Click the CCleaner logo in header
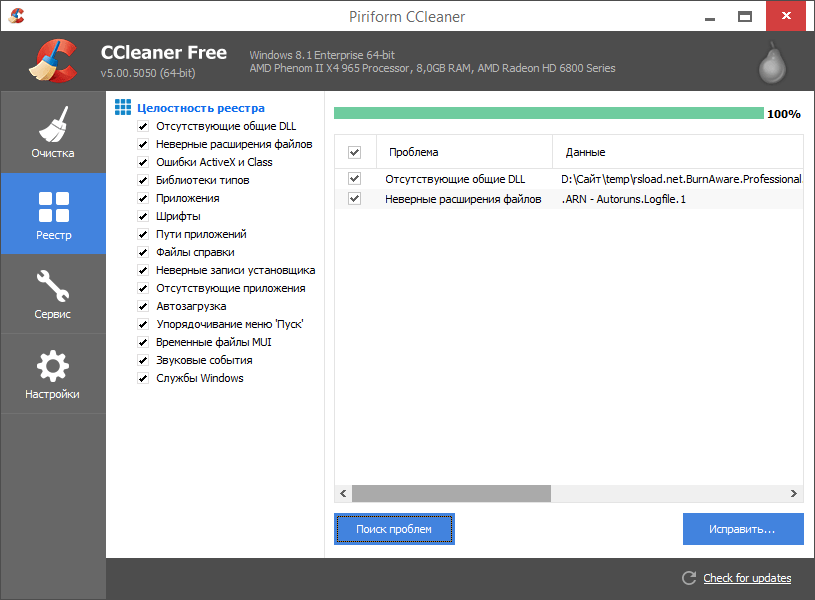815x600 pixels. tap(52, 61)
